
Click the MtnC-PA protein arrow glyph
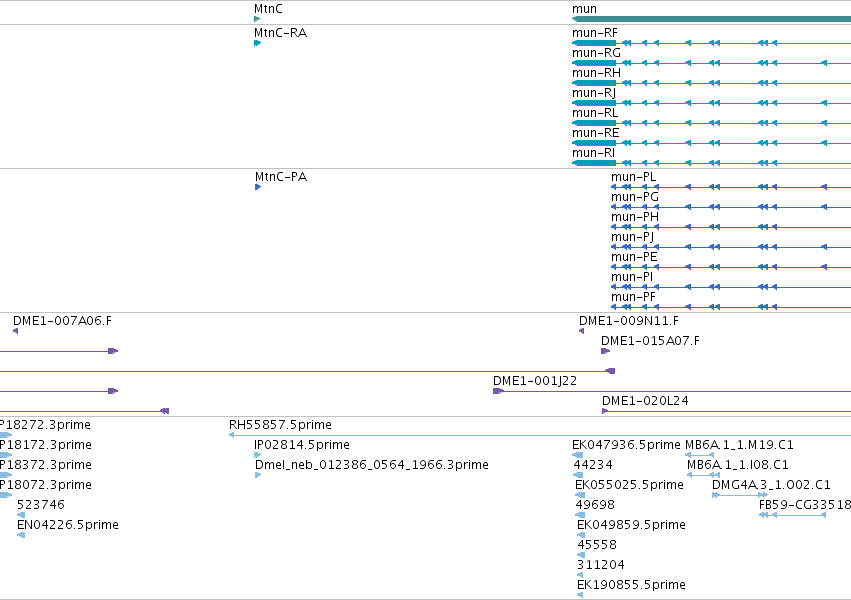pyautogui.click(x=258, y=187)
